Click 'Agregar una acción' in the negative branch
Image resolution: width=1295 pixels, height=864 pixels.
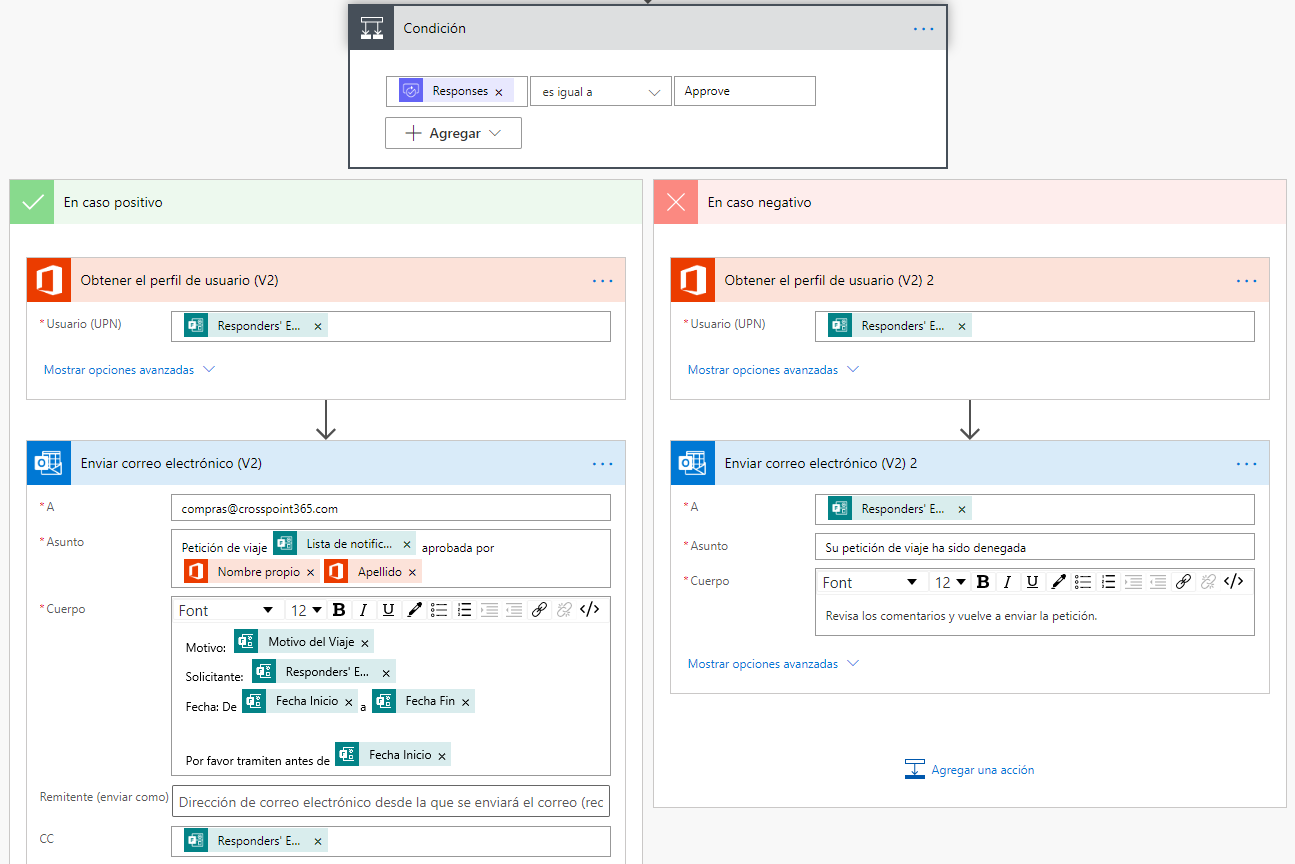969,770
